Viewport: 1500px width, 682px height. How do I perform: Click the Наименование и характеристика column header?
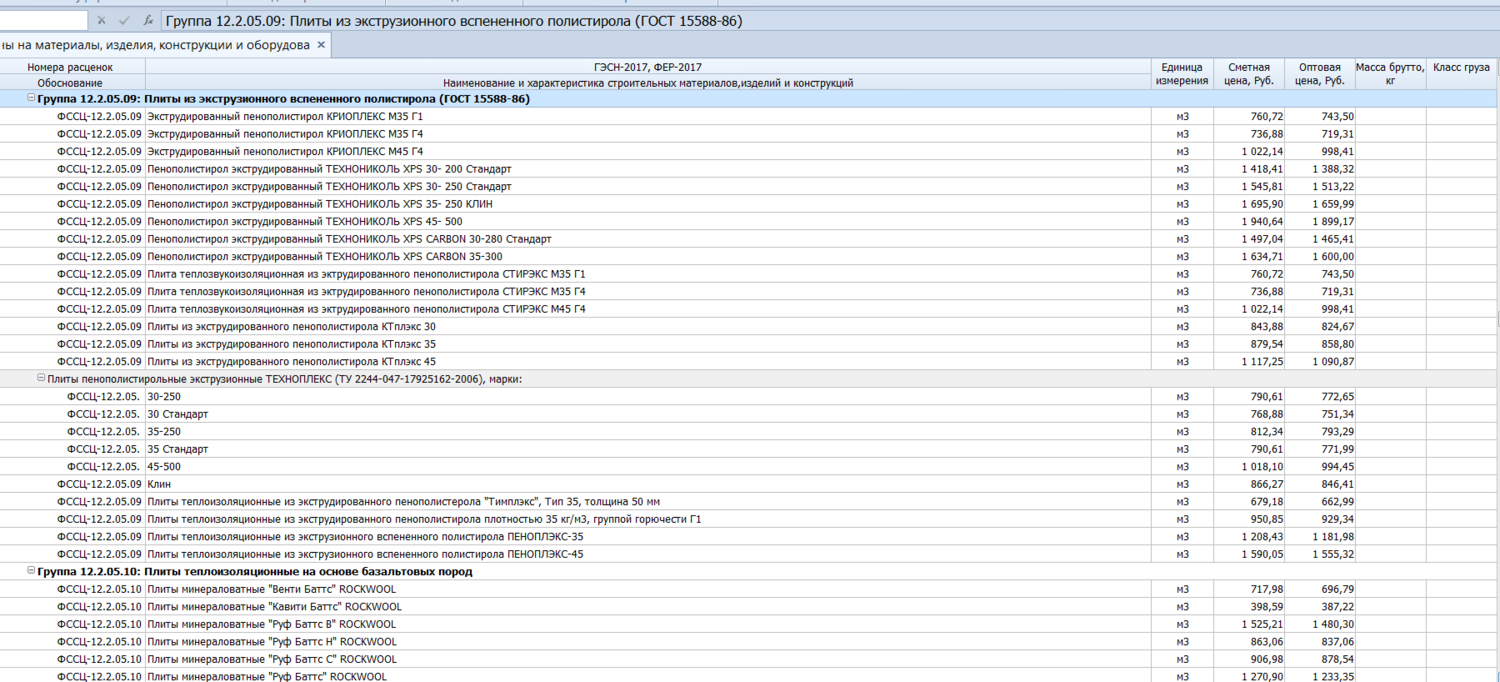click(648, 83)
